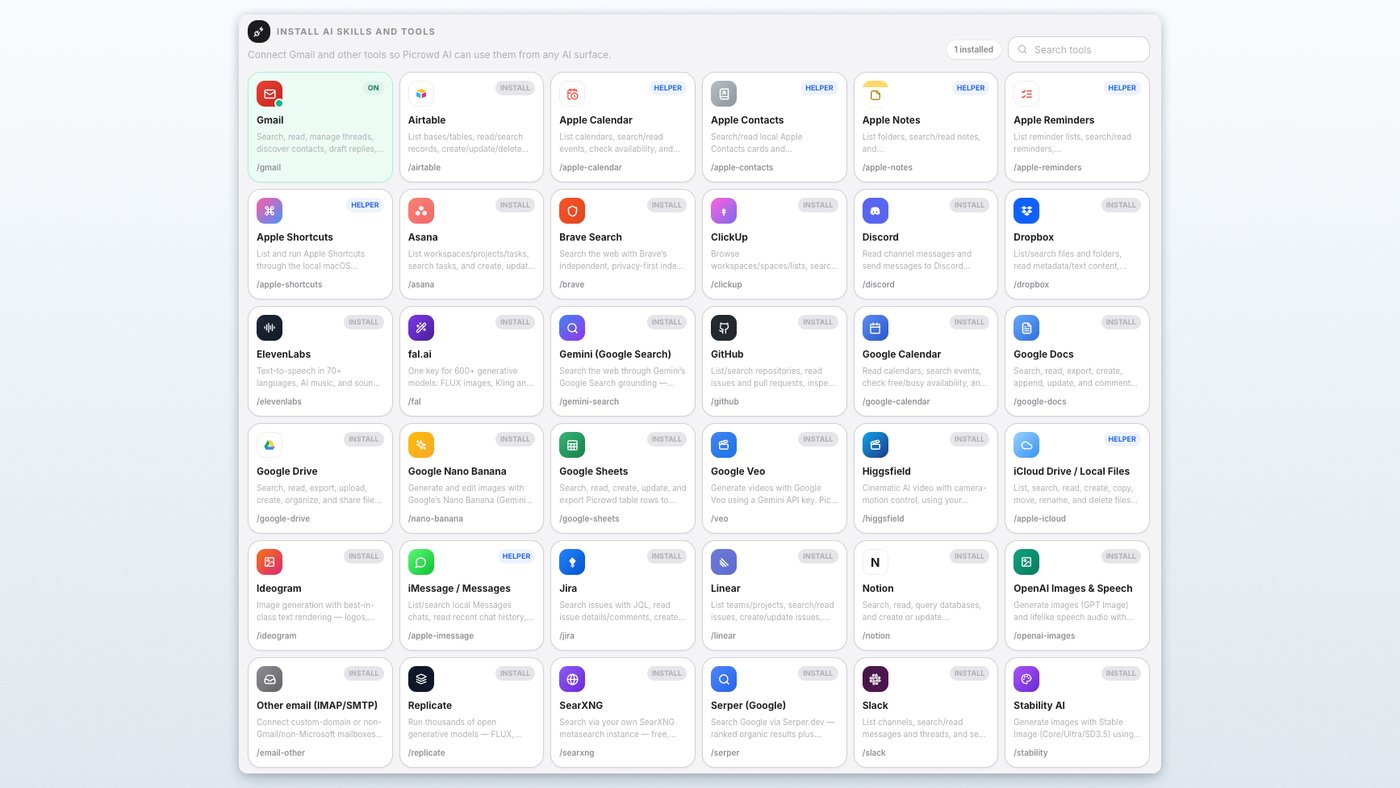Click the Google Sheets icon
1400x788 pixels.
click(x=572, y=445)
